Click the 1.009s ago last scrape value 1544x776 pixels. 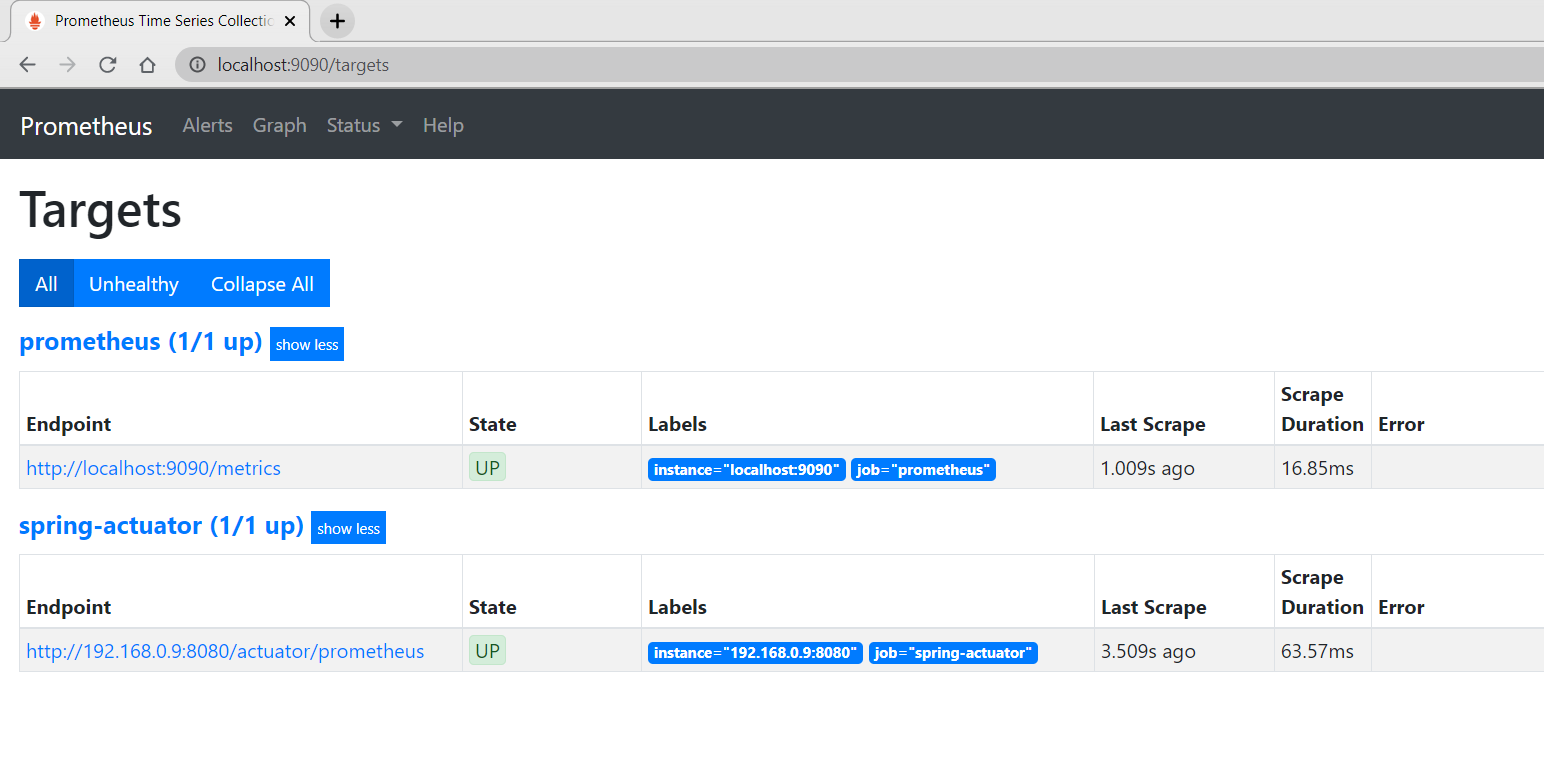[x=1147, y=468]
